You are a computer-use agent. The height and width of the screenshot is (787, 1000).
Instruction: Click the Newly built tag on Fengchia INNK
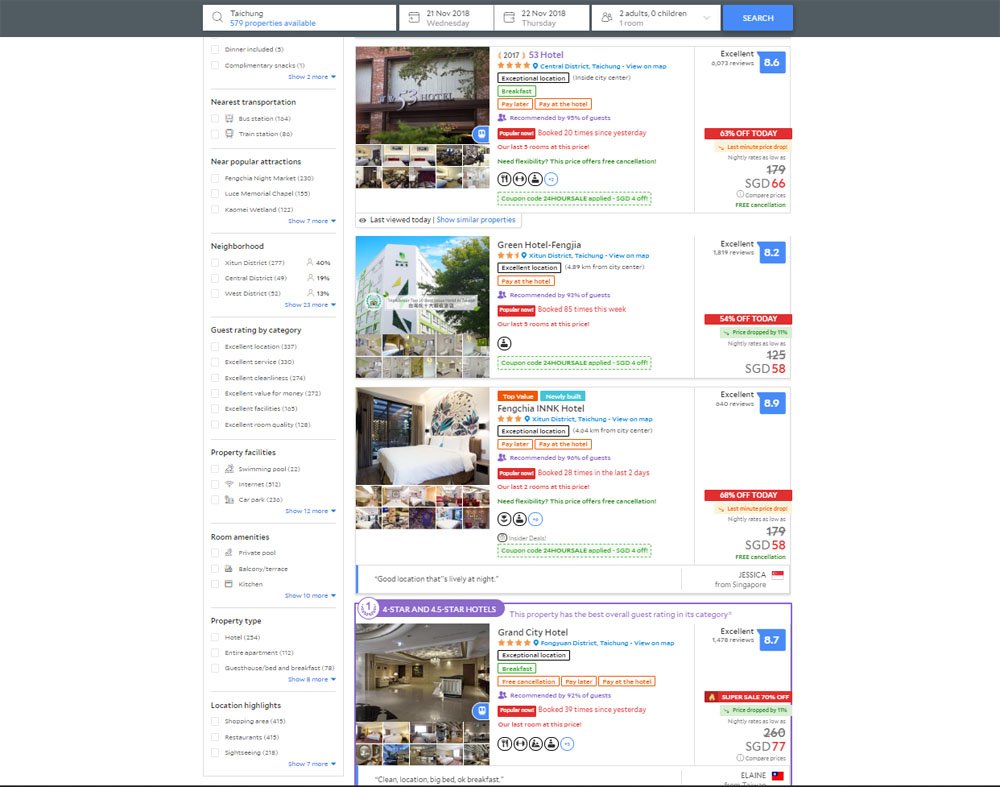563,396
